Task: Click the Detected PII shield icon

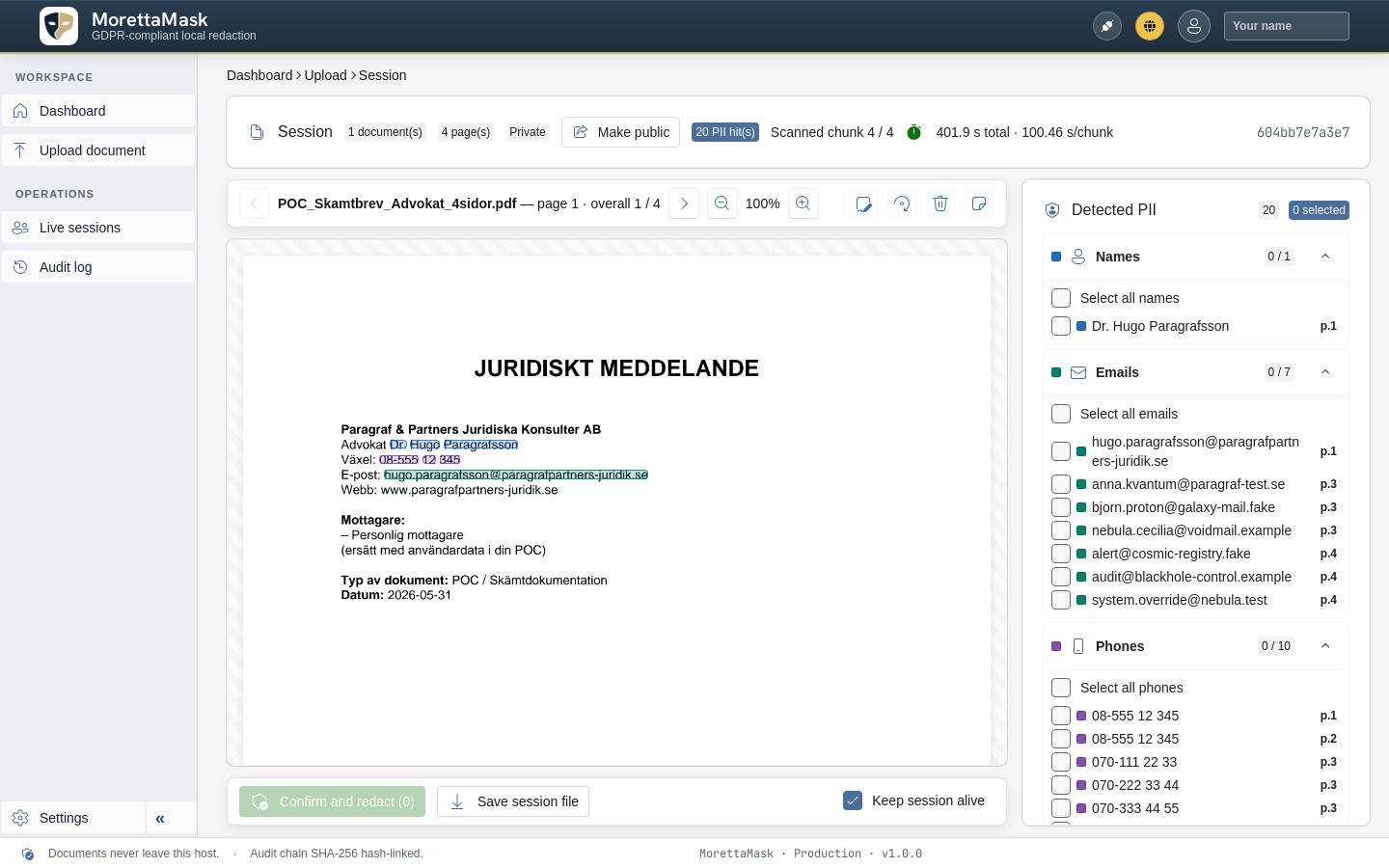Action: [1052, 210]
